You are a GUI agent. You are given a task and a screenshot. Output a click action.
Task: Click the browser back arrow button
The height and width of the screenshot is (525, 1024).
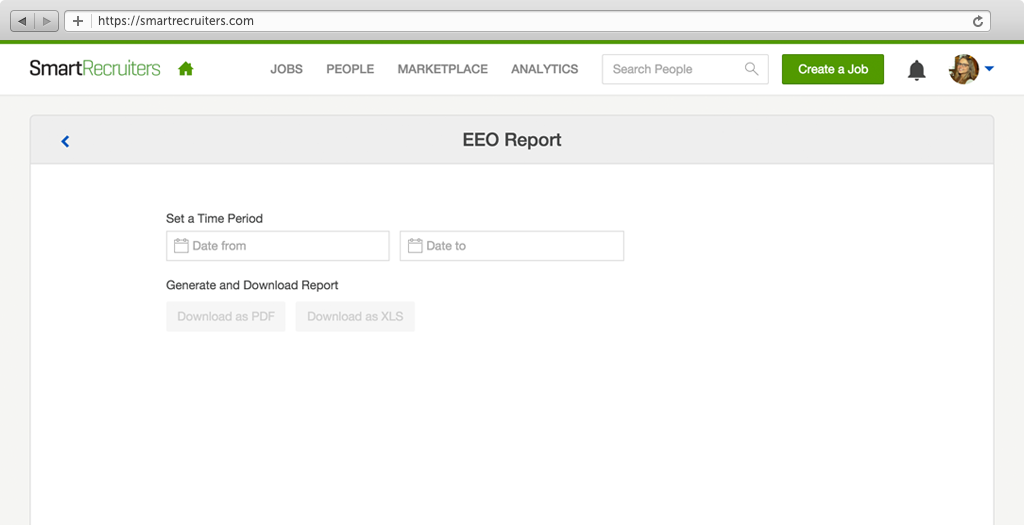coord(23,21)
